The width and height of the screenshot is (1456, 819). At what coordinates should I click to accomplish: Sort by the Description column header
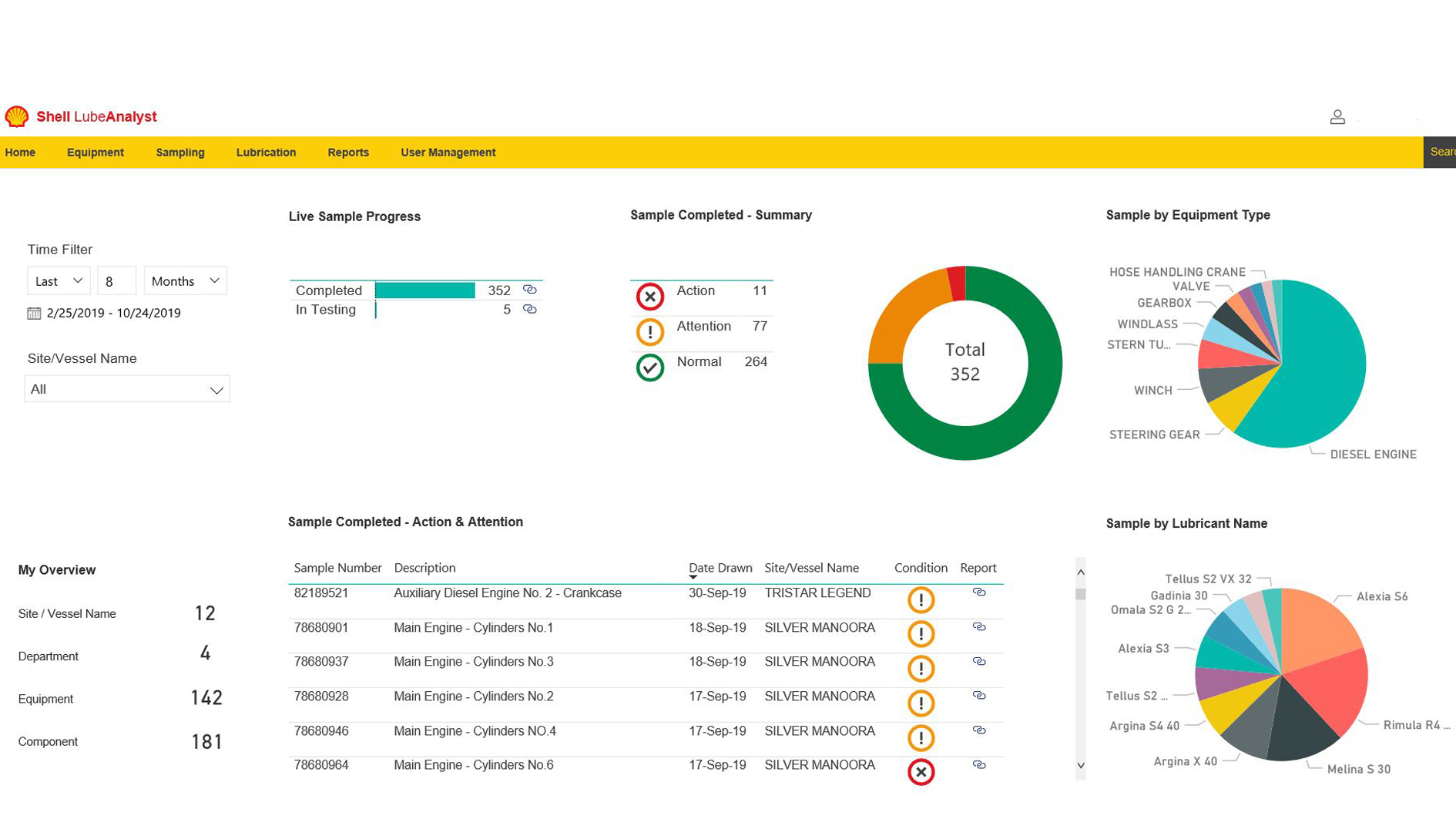pyautogui.click(x=424, y=568)
